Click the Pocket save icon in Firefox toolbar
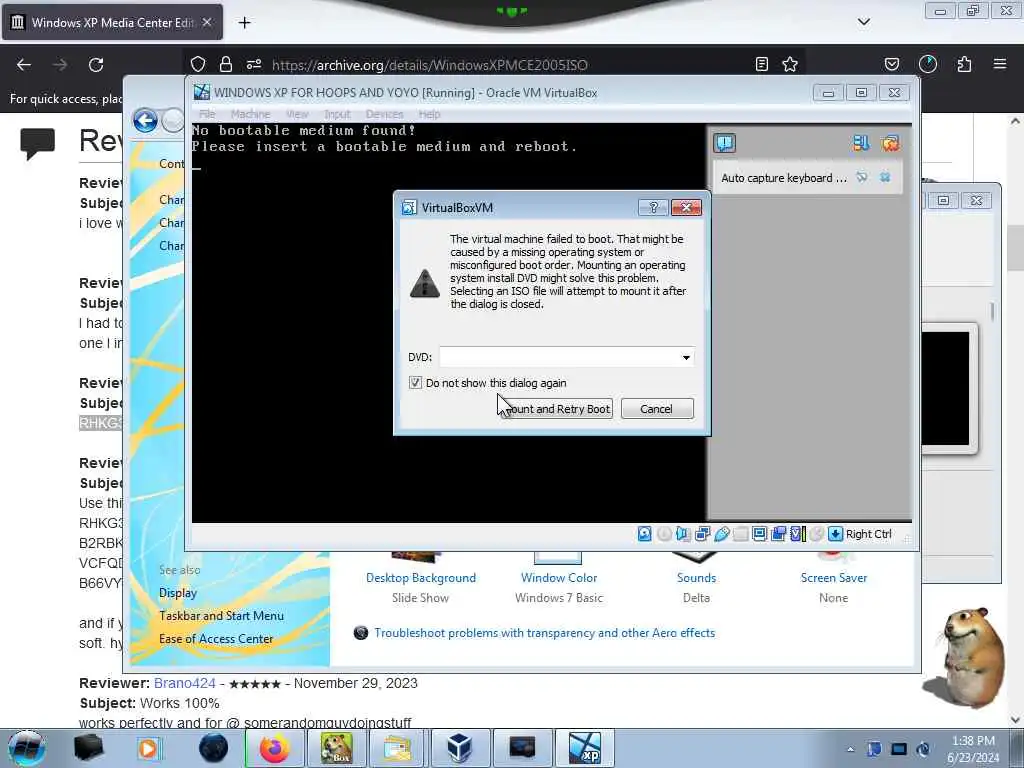The image size is (1024, 768). (891, 64)
